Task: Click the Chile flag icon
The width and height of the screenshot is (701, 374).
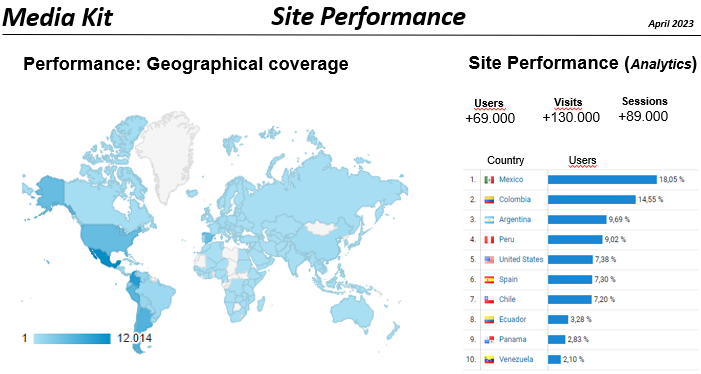Action: (x=489, y=300)
